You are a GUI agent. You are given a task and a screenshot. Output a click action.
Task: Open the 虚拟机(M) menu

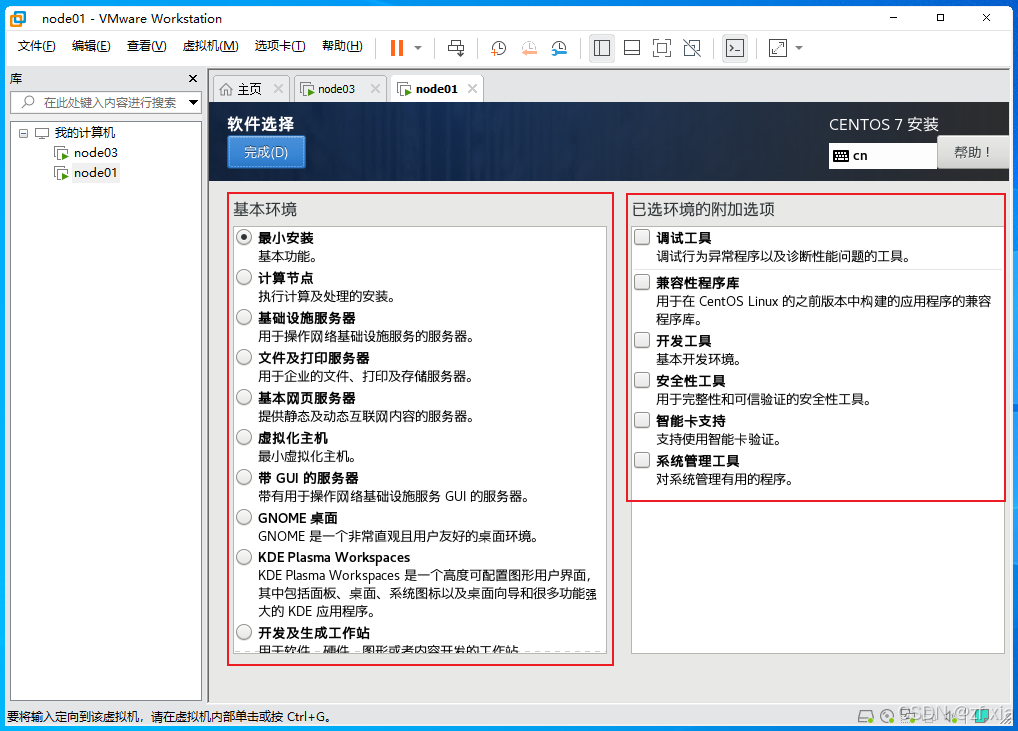point(210,46)
